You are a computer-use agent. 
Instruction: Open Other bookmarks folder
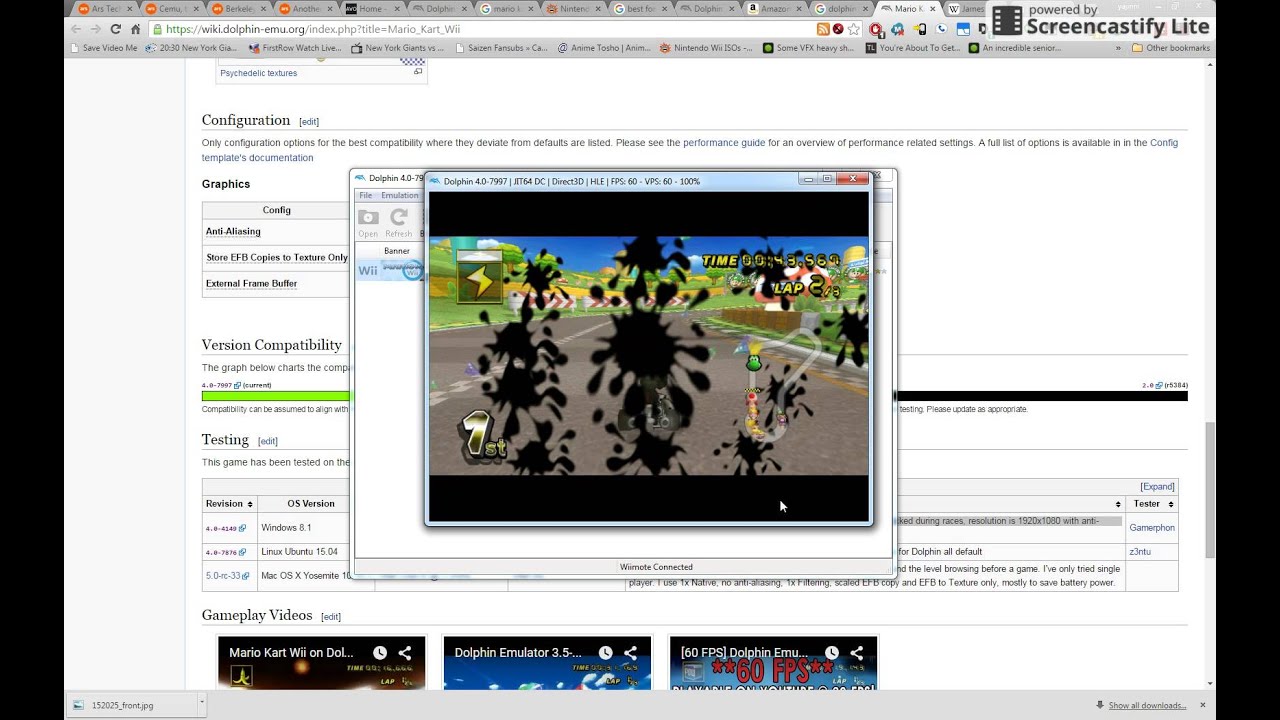(1170, 48)
